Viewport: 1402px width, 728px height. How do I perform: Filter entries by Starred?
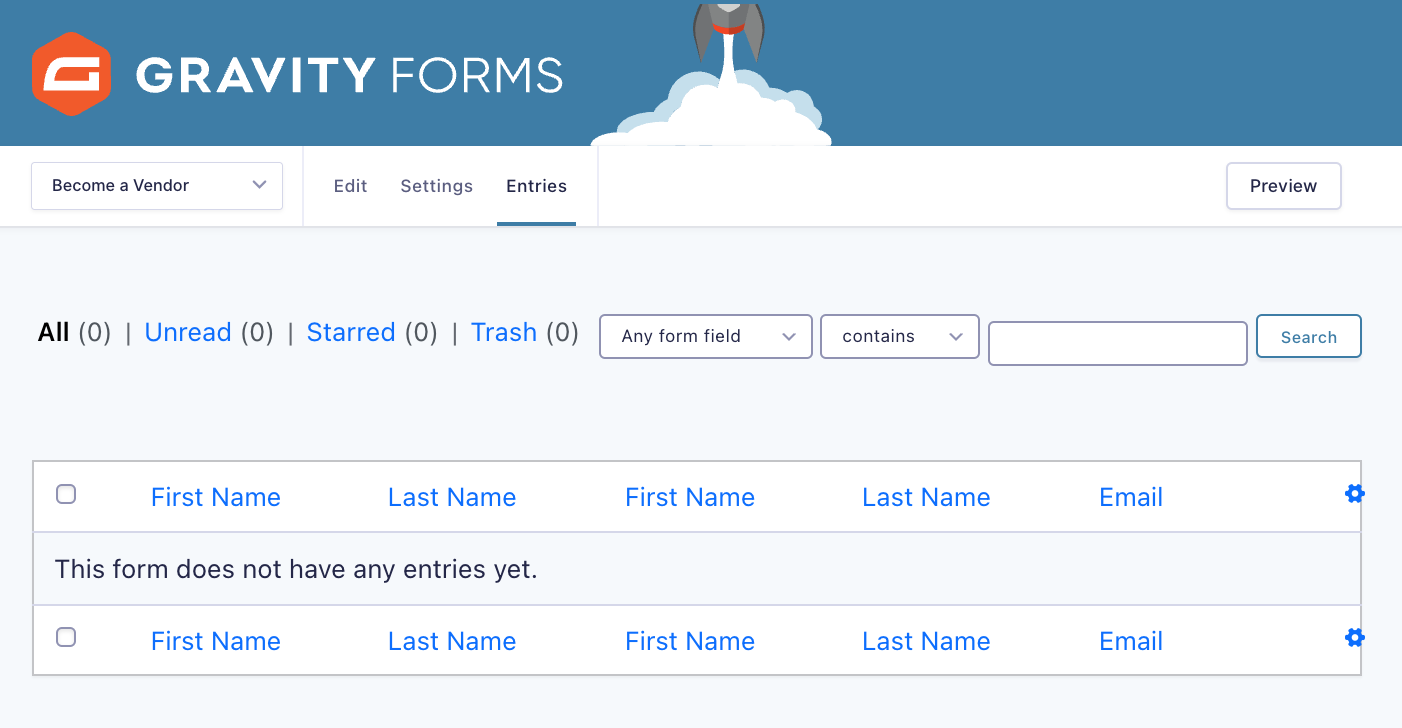pos(351,333)
